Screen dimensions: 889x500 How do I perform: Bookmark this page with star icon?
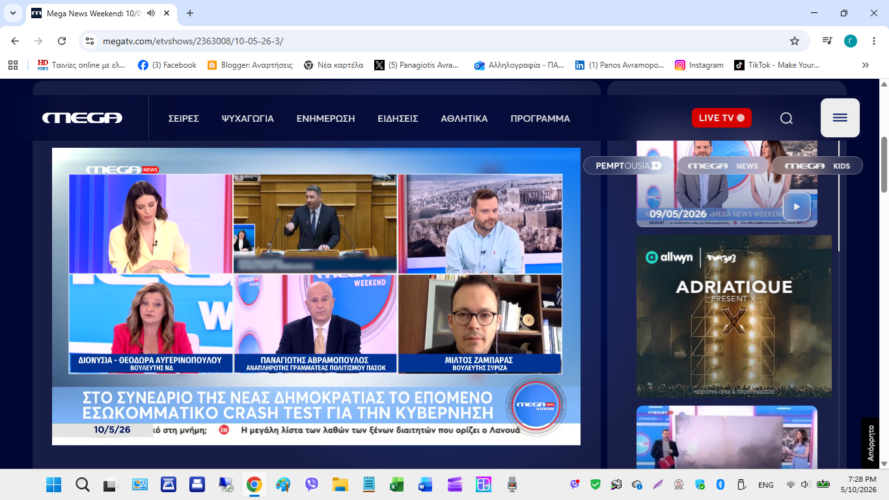[x=794, y=41]
